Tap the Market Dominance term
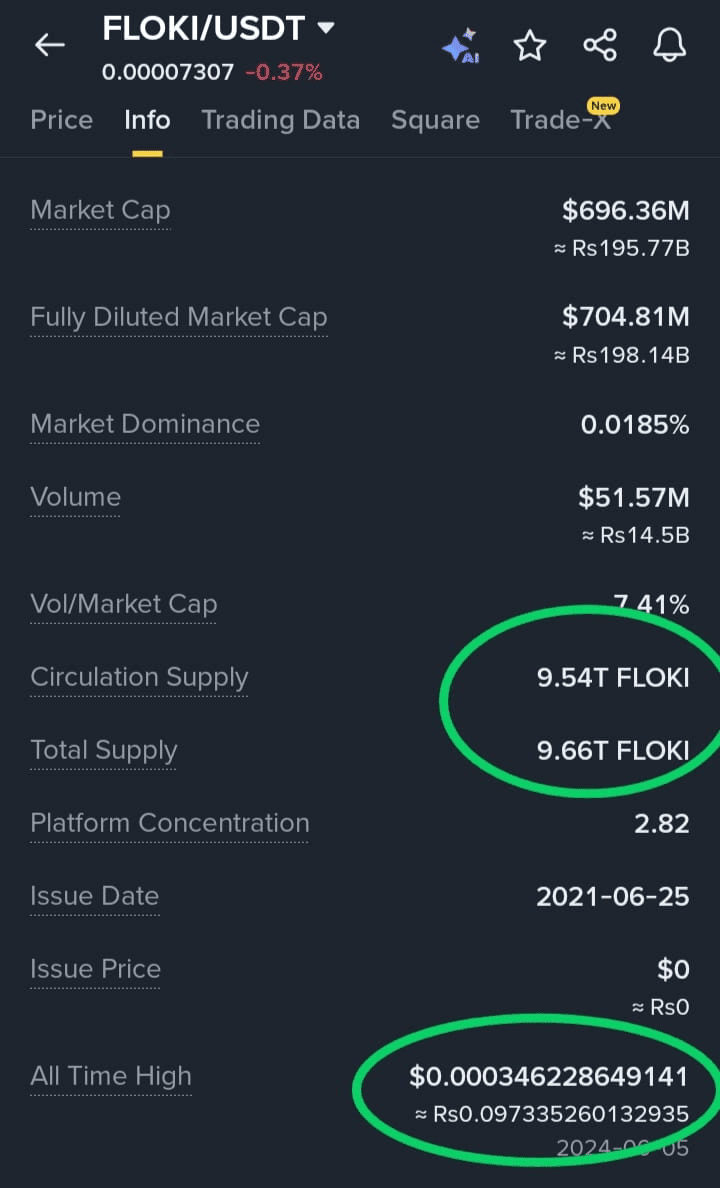The image size is (720, 1188). tap(145, 424)
